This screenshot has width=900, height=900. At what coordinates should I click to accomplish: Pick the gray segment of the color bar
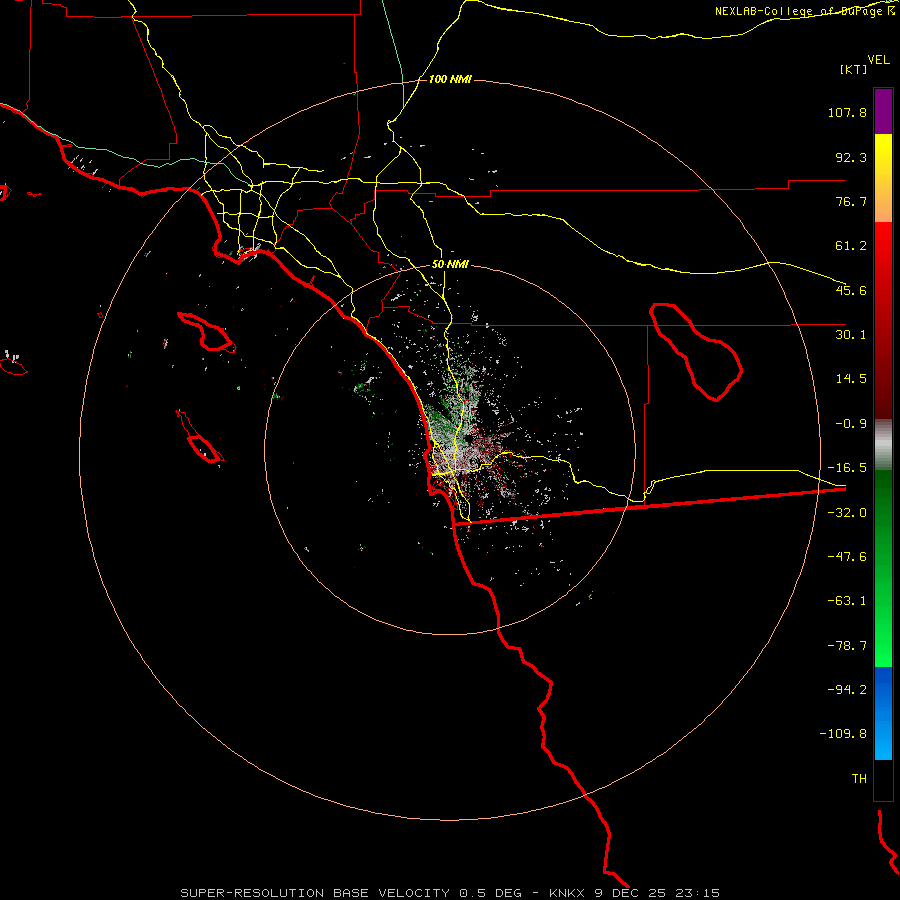pos(883,445)
